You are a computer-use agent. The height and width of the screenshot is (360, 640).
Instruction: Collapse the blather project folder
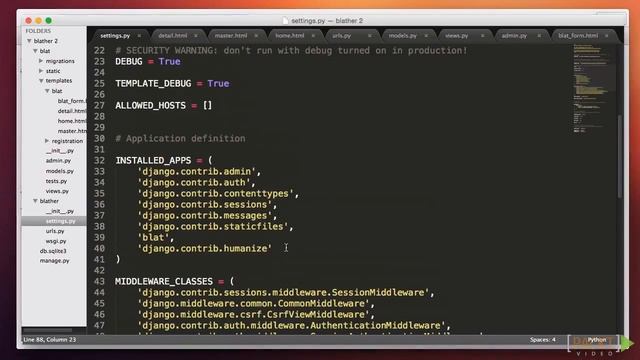(36, 201)
